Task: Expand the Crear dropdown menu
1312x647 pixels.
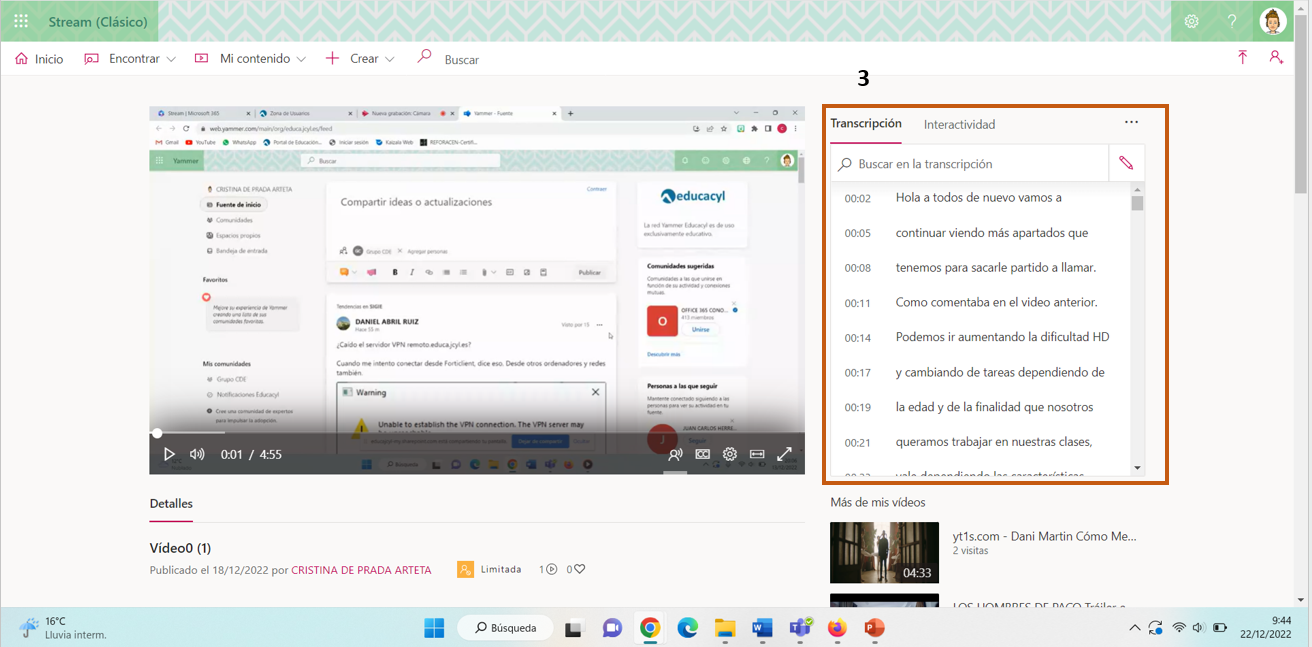Action: [x=361, y=59]
